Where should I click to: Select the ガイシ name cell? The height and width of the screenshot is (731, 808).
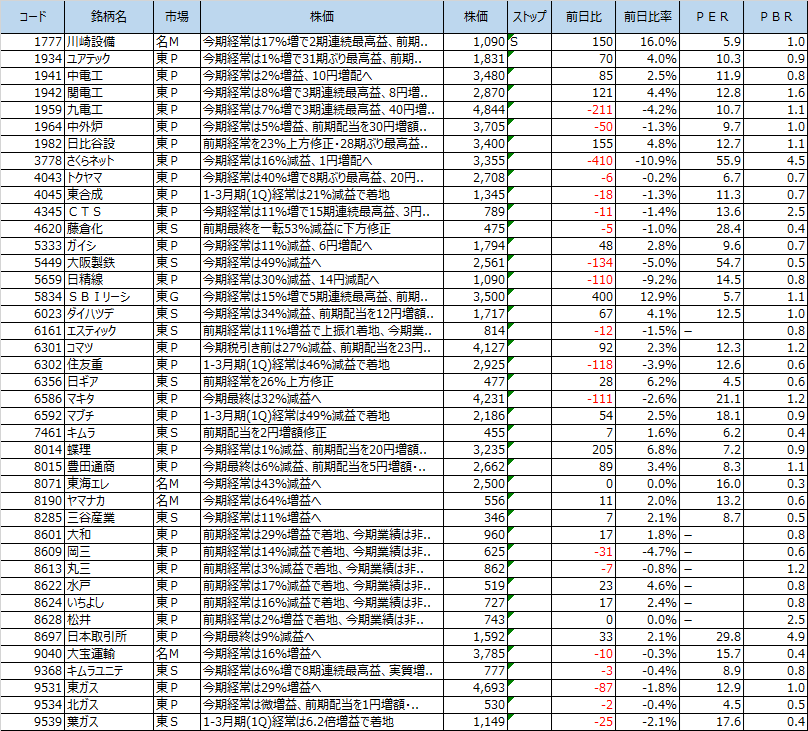(109, 246)
